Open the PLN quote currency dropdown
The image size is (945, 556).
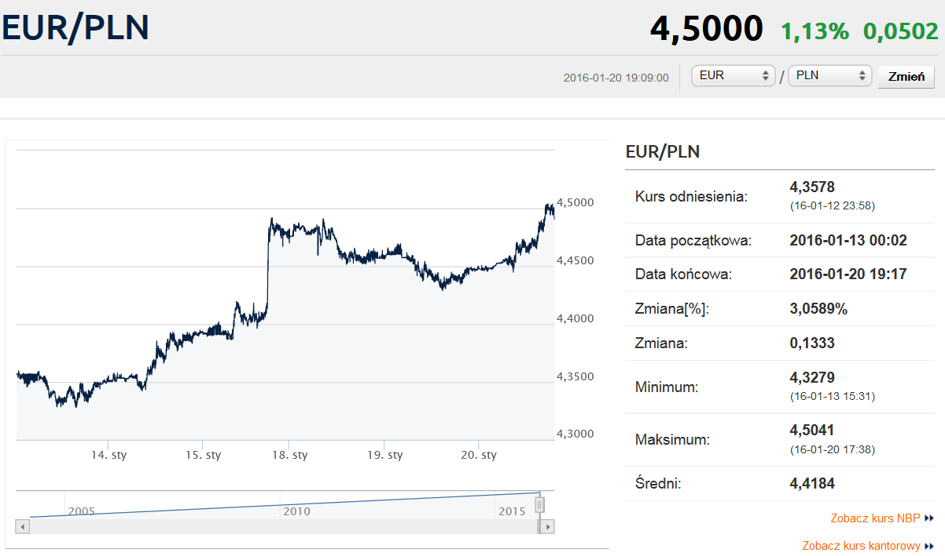click(x=830, y=76)
